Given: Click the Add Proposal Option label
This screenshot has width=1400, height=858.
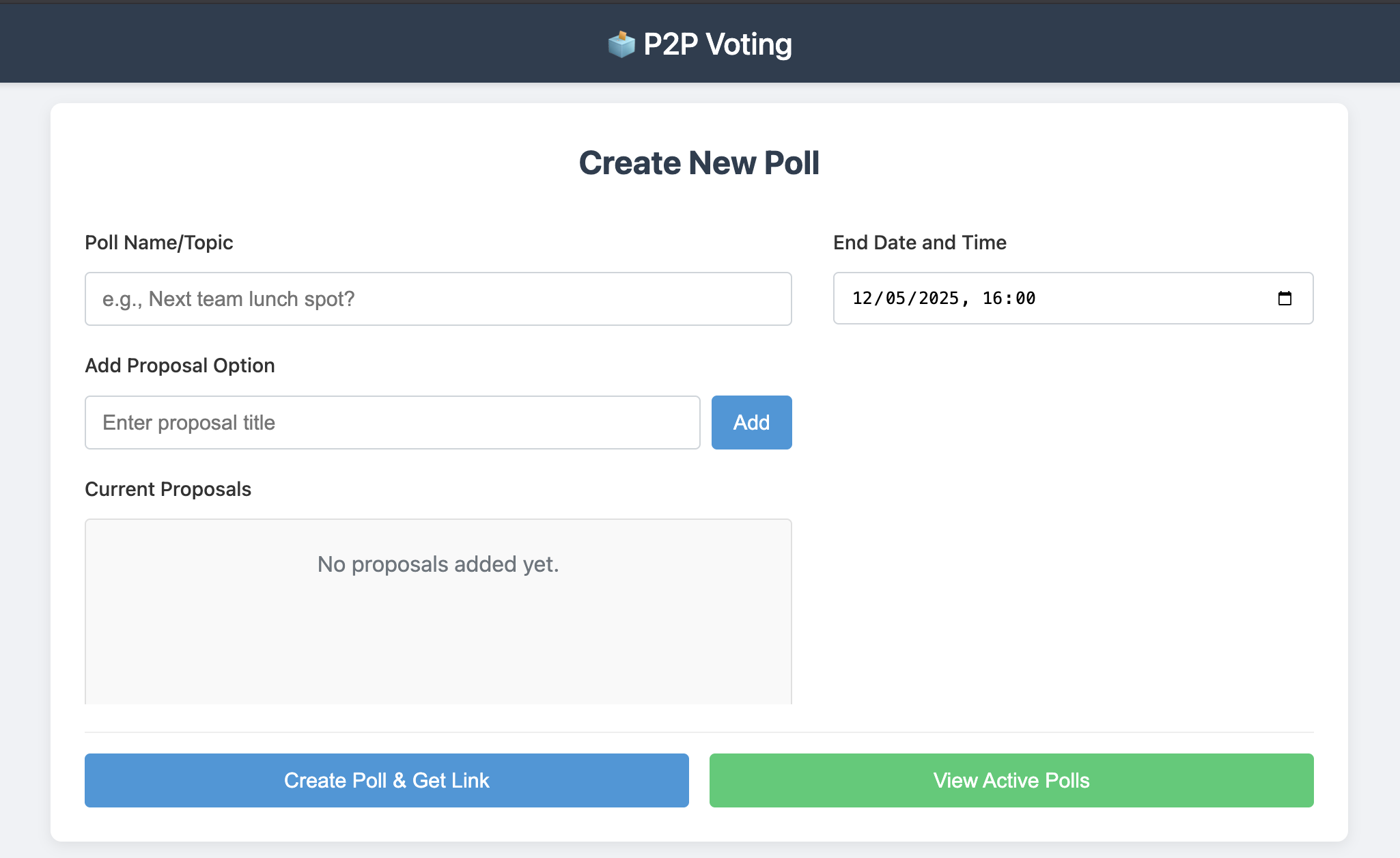Looking at the screenshot, I should (180, 365).
